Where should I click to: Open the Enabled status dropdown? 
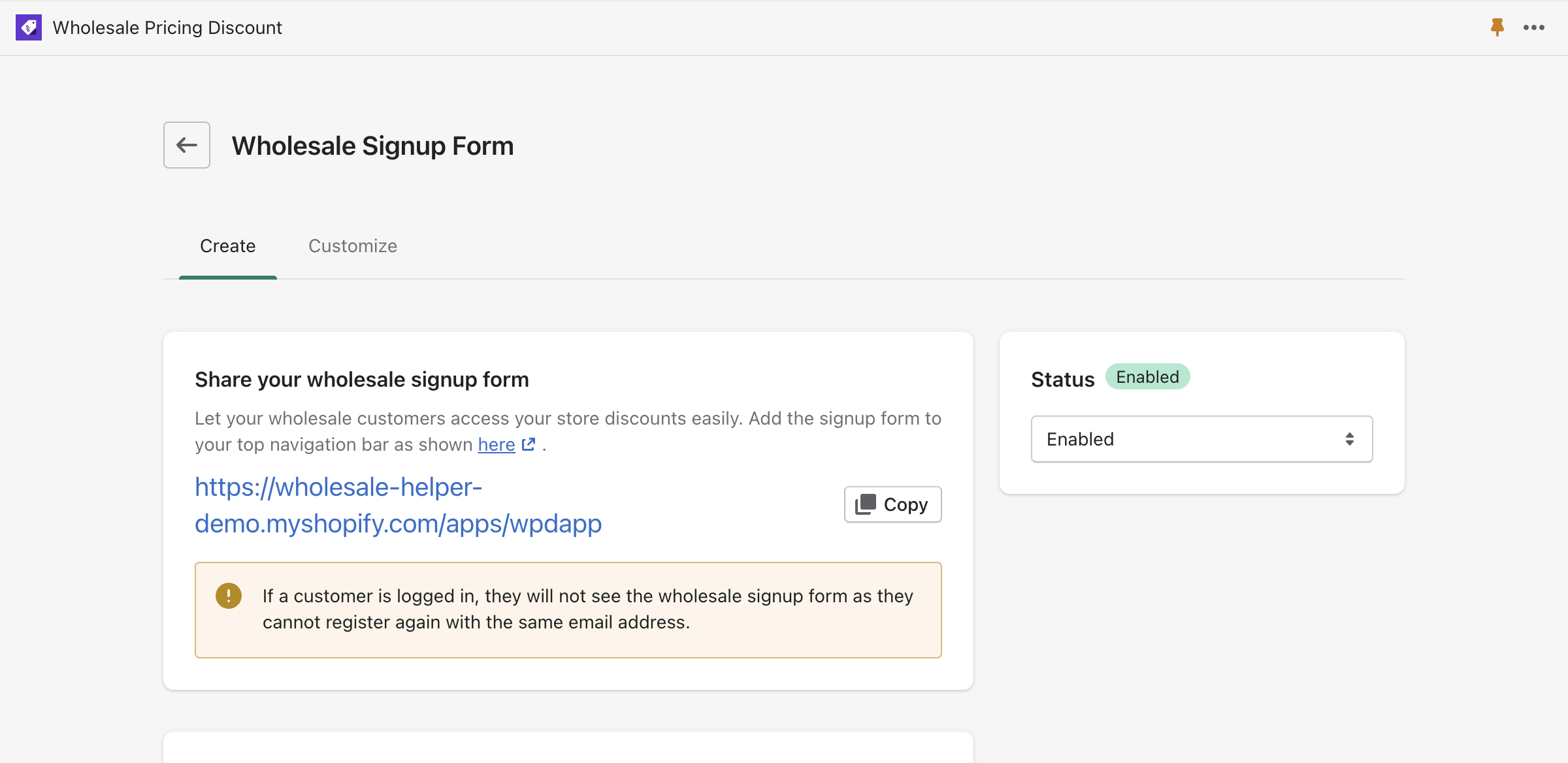point(1202,439)
